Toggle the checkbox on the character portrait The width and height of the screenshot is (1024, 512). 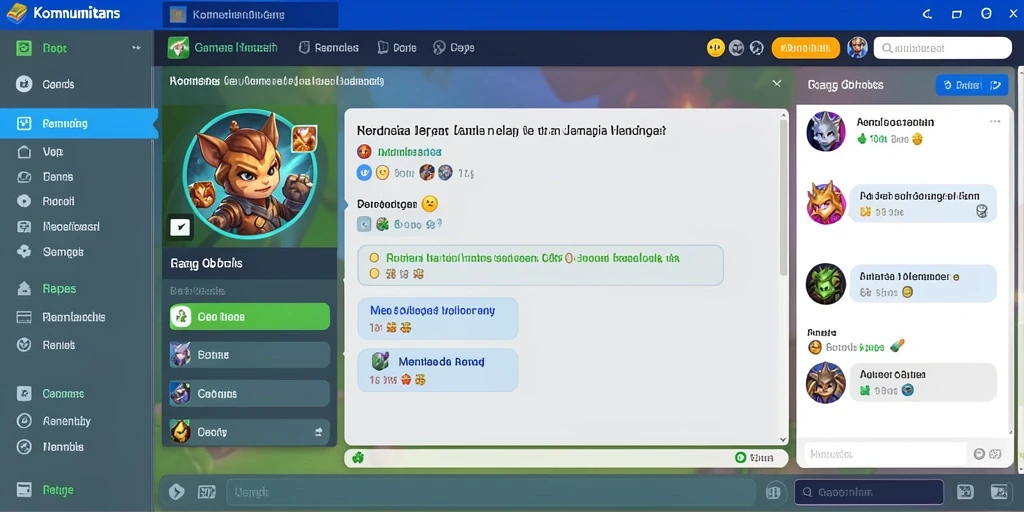[180, 227]
